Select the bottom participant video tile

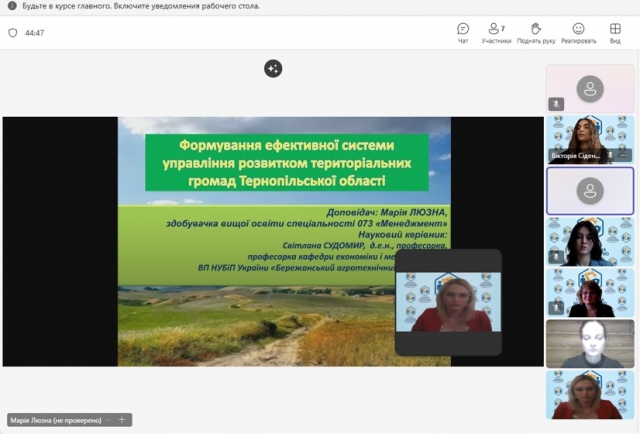[590, 395]
